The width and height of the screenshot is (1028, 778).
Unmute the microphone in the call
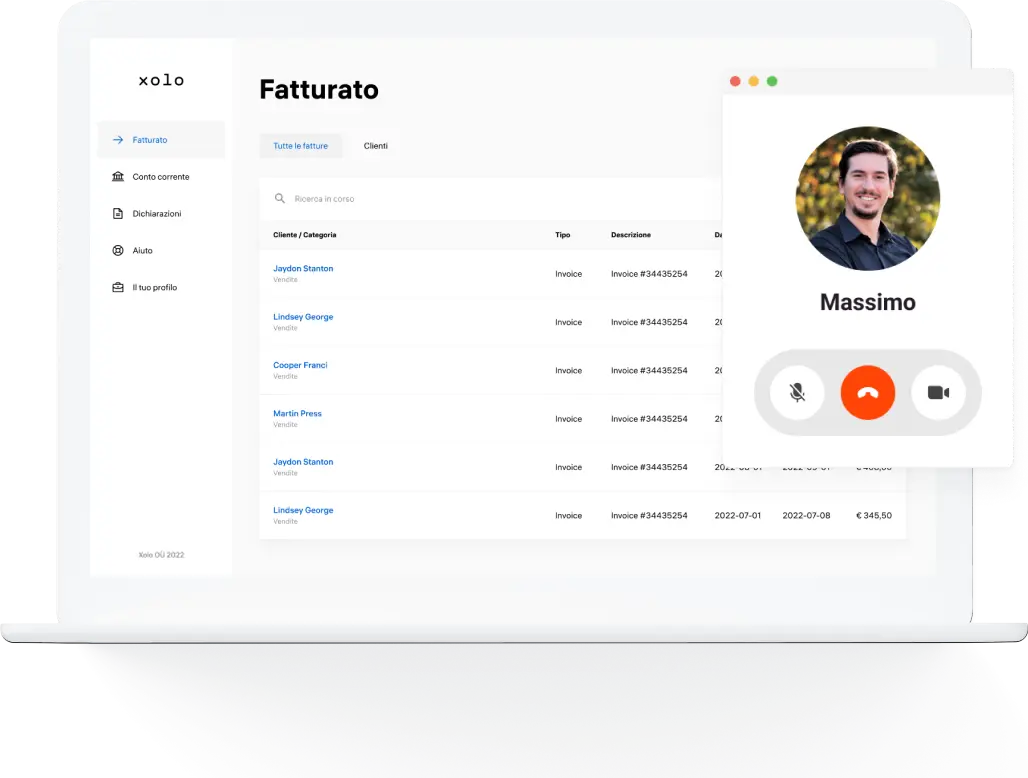point(796,393)
